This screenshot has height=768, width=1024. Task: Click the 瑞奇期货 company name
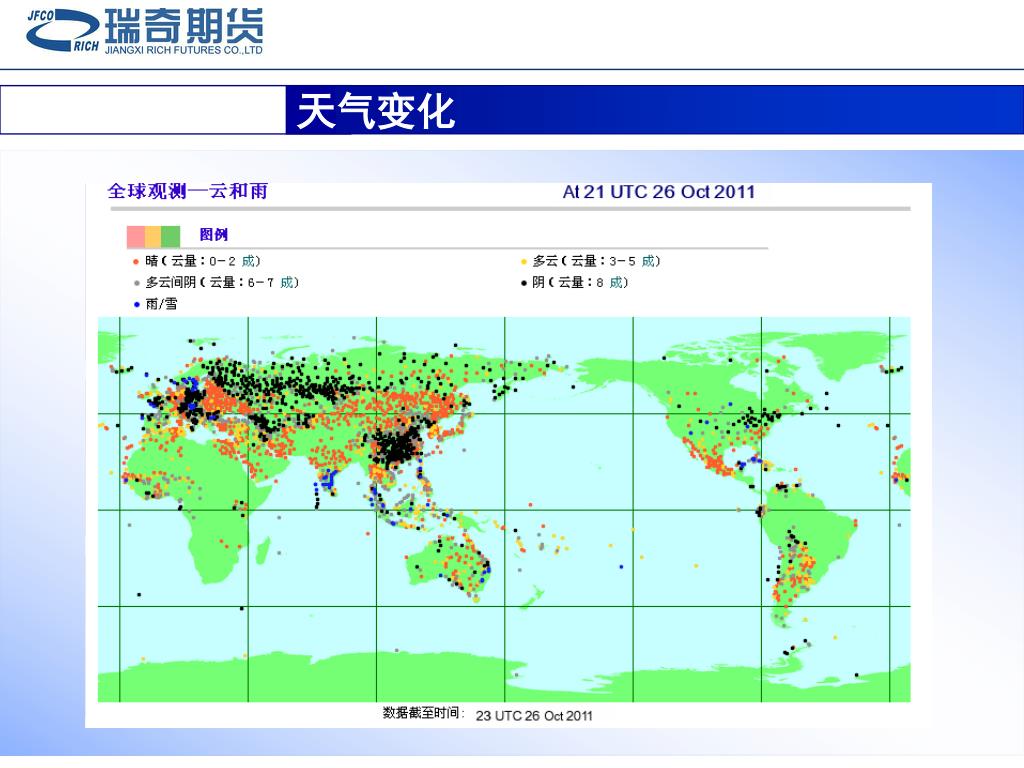tap(184, 25)
